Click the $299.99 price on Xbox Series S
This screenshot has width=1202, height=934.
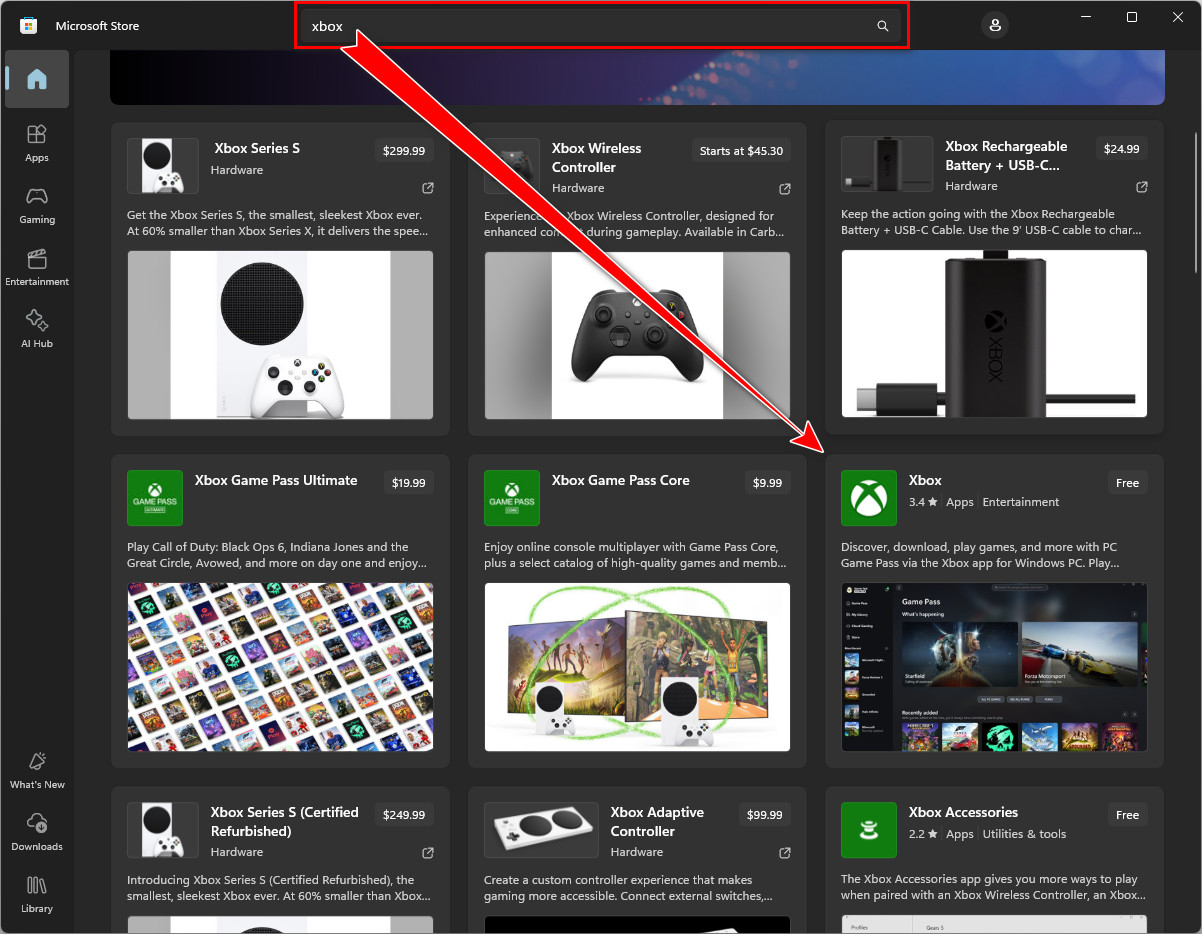[404, 151]
